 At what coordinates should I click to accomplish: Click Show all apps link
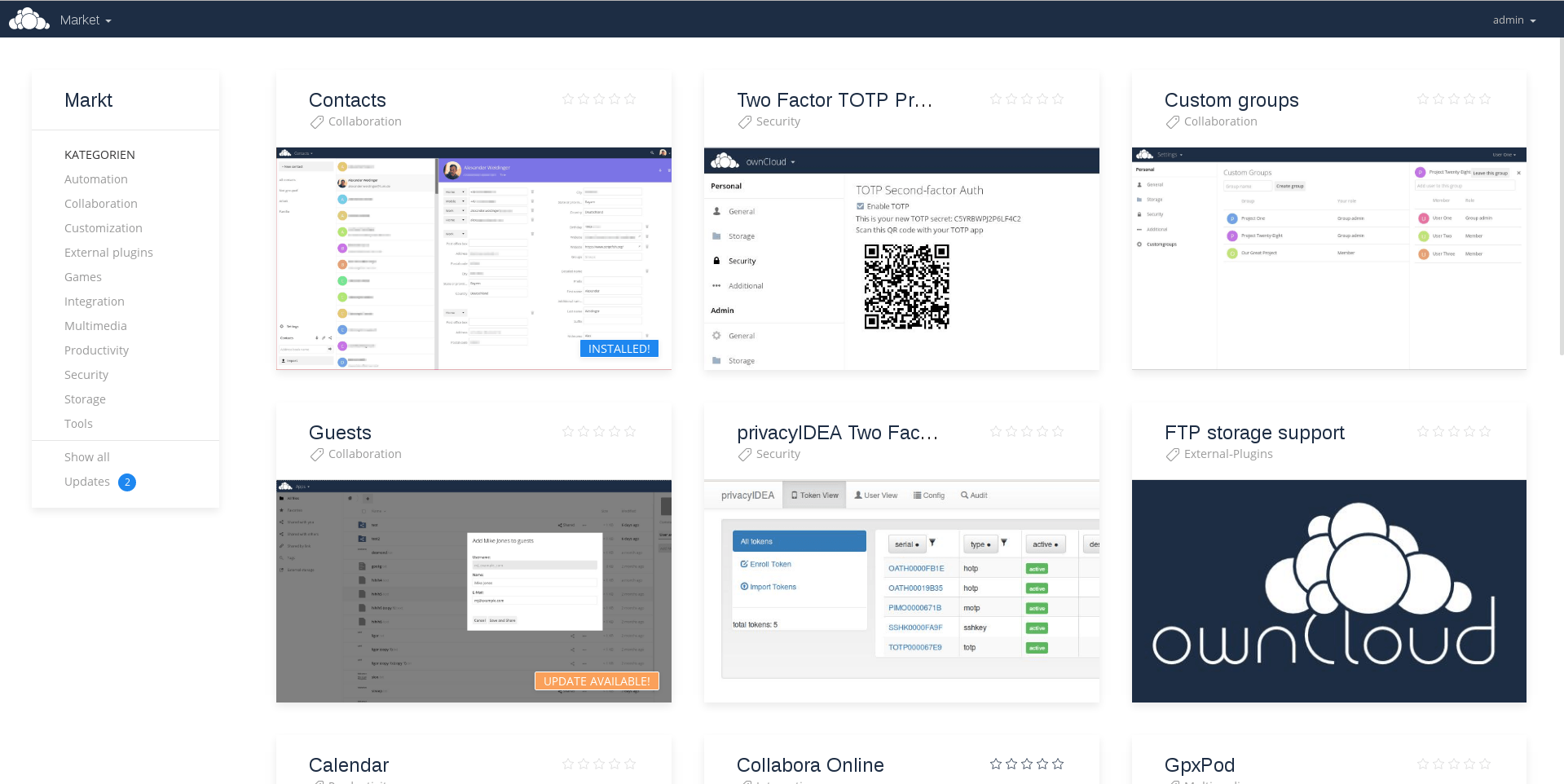tap(87, 457)
